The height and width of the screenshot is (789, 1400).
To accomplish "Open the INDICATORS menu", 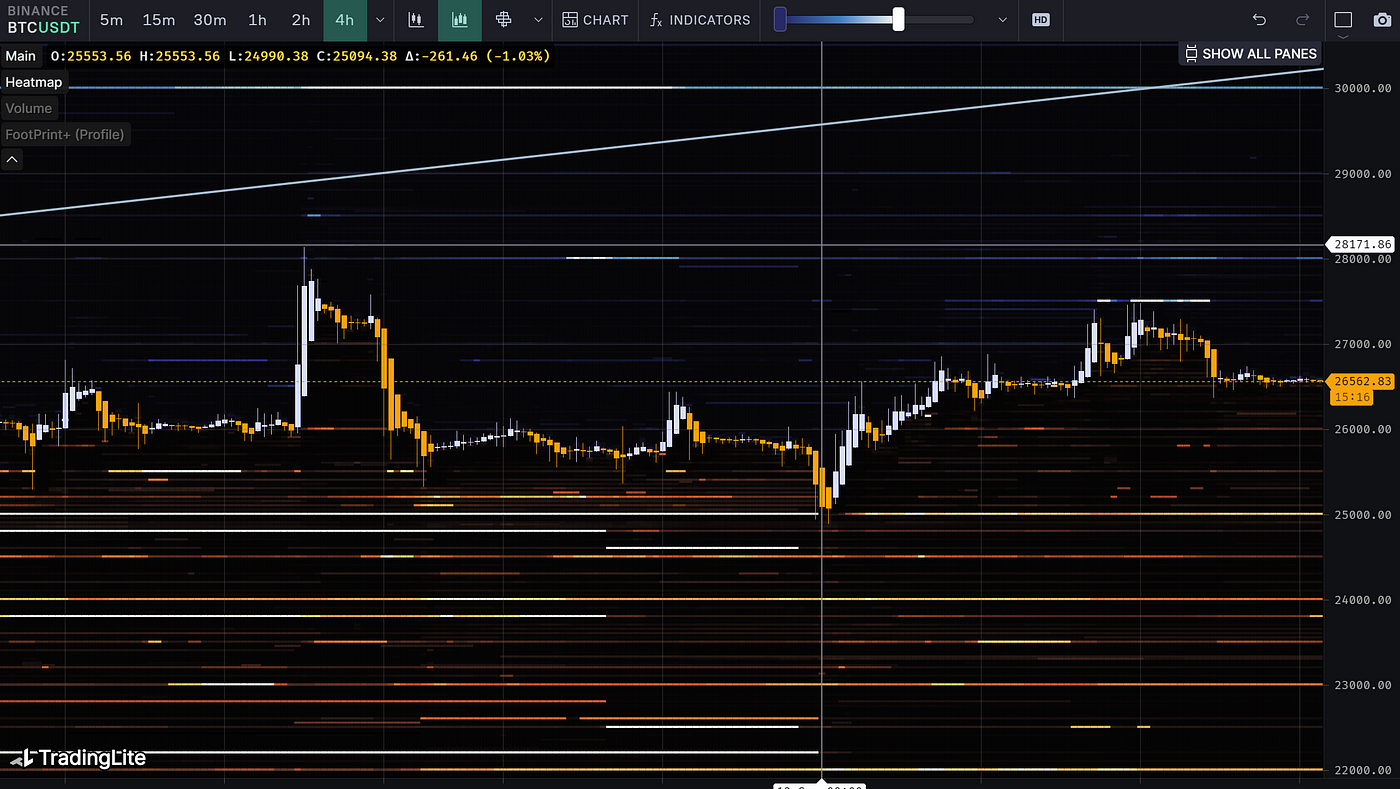I will 700,20.
